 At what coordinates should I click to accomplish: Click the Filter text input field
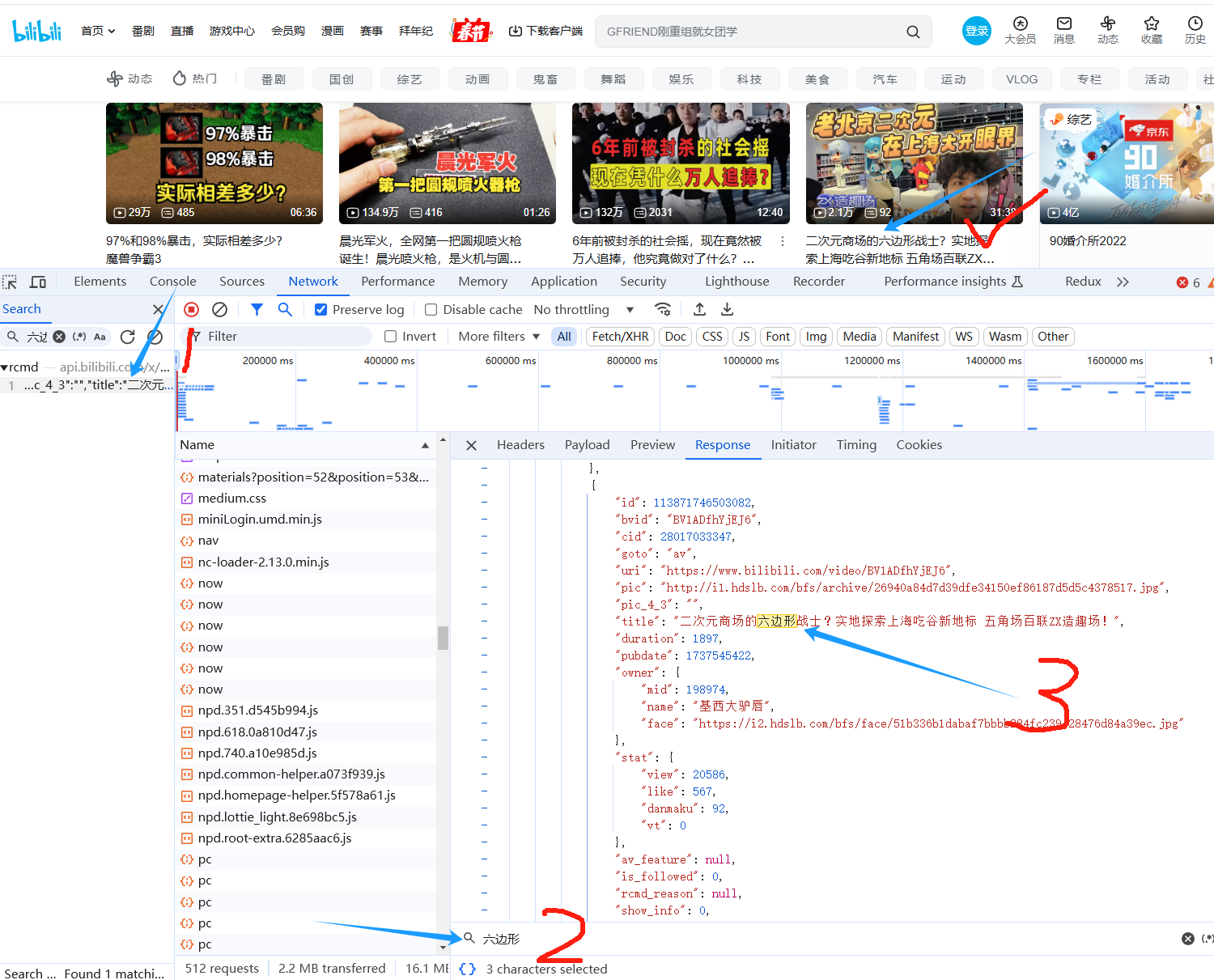coord(283,337)
